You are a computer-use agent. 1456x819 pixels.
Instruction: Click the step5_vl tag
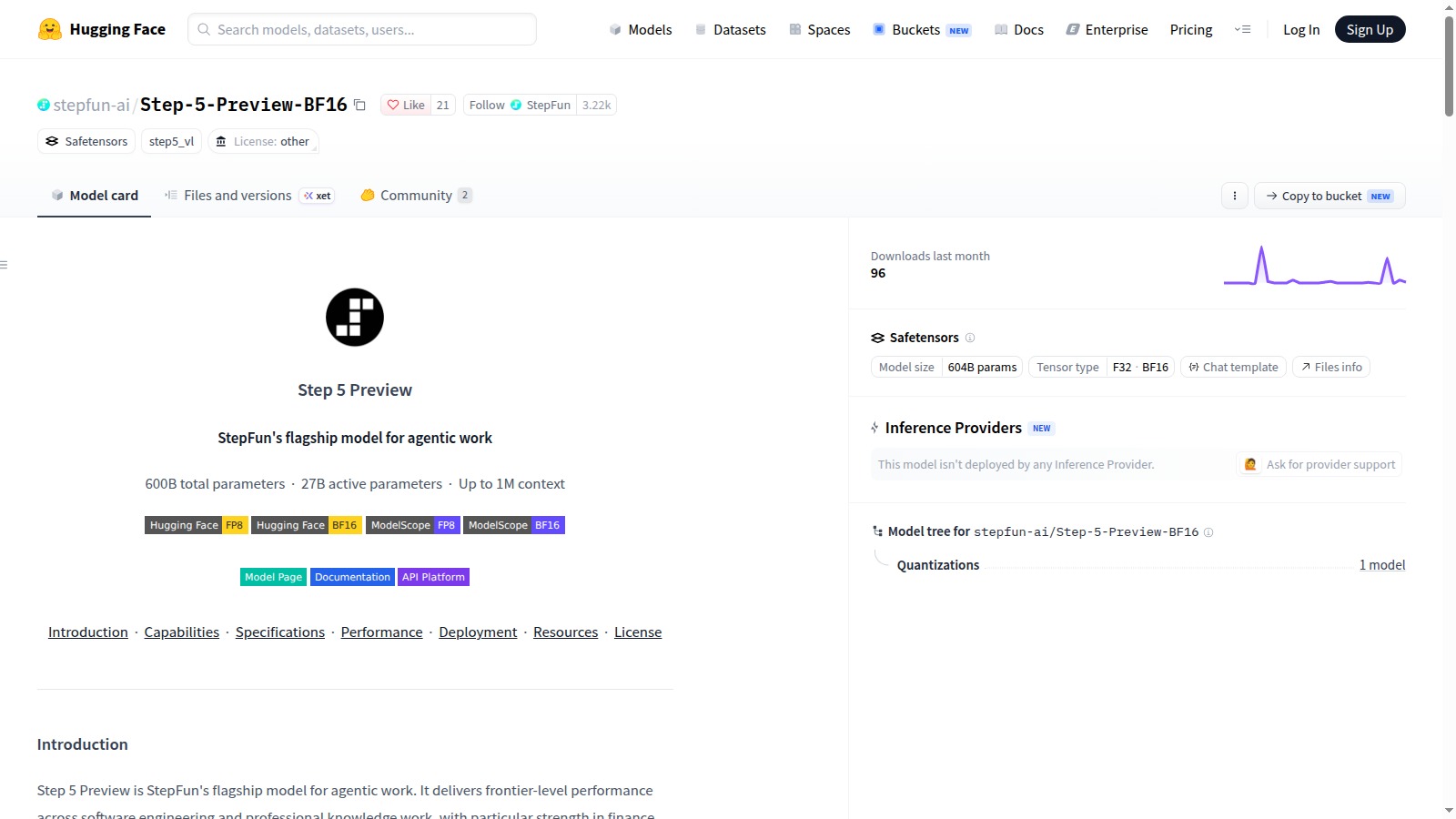pyautogui.click(x=171, y=141)
